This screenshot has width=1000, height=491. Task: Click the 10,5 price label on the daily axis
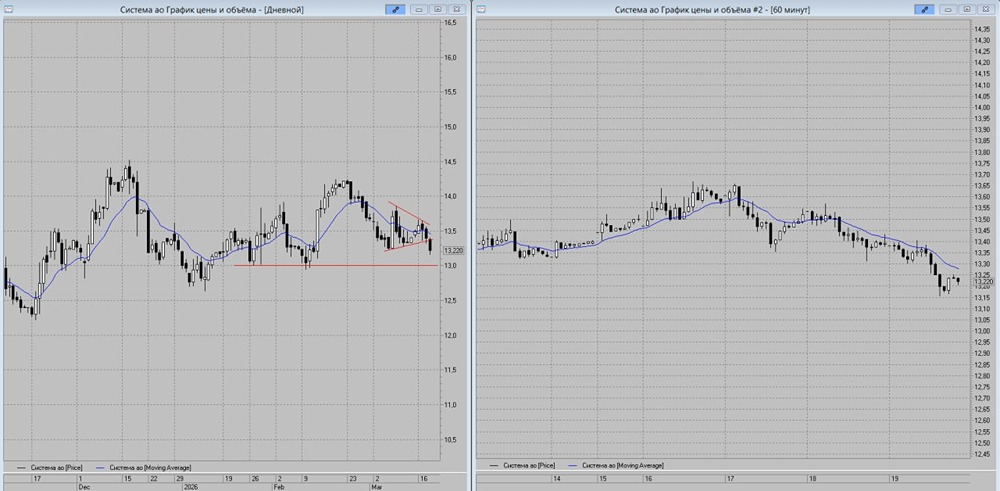450,439
